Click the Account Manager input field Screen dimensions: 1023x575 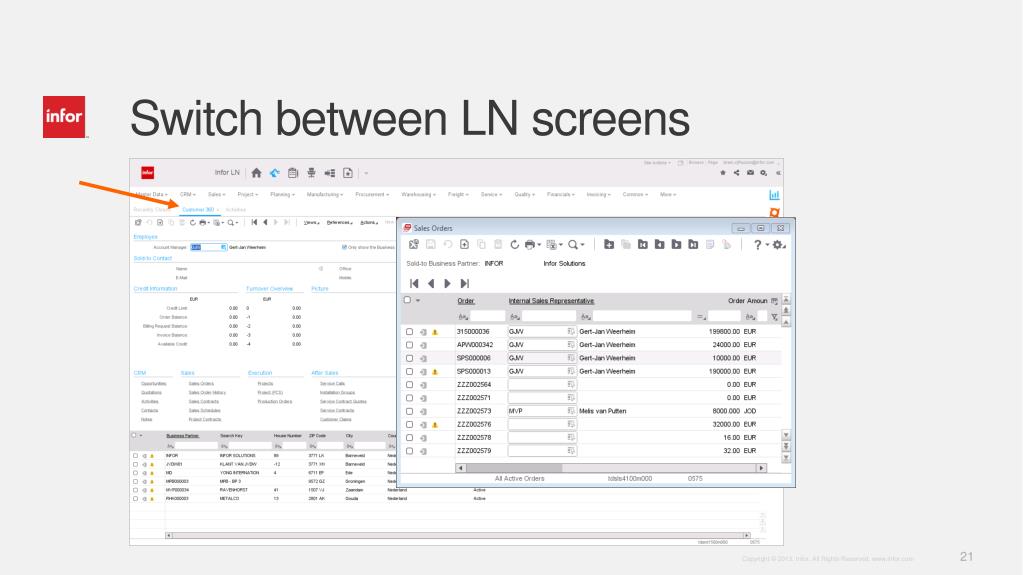click(208, 247)
